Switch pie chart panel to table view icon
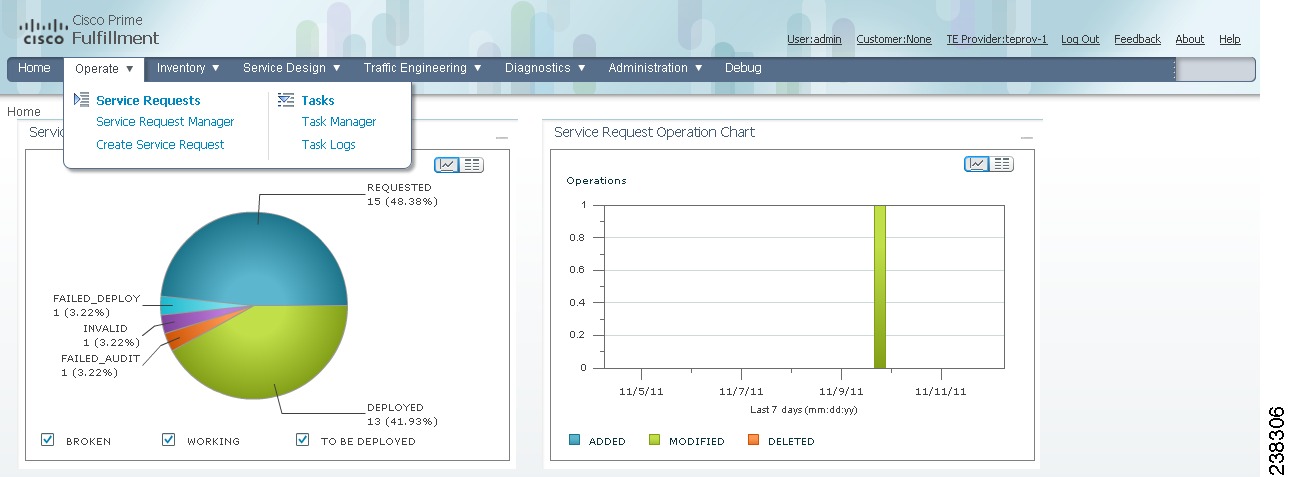1290x477 pixels. [x=472, y=165]
